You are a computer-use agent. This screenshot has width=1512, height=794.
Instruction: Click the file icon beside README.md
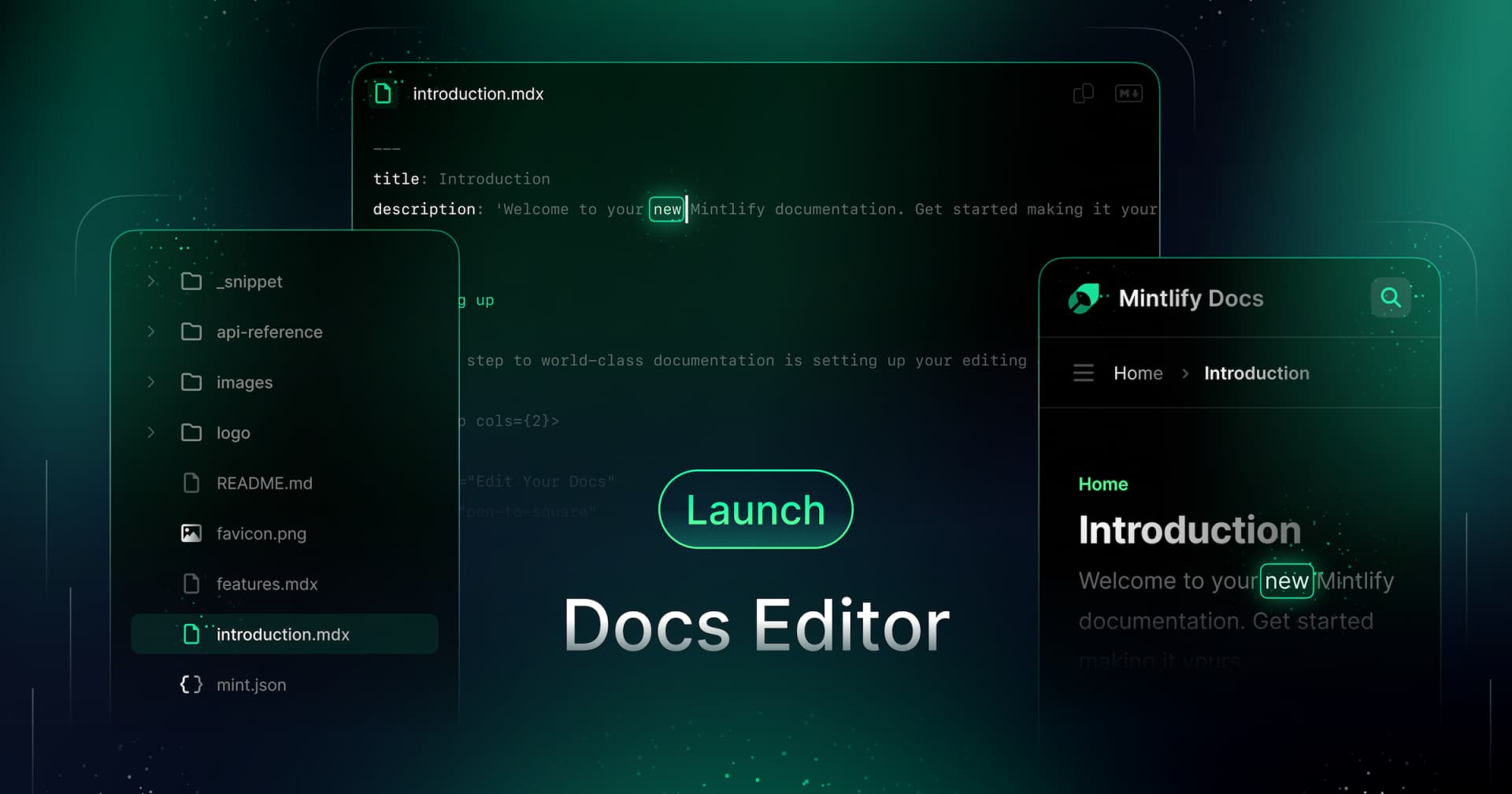191,483
